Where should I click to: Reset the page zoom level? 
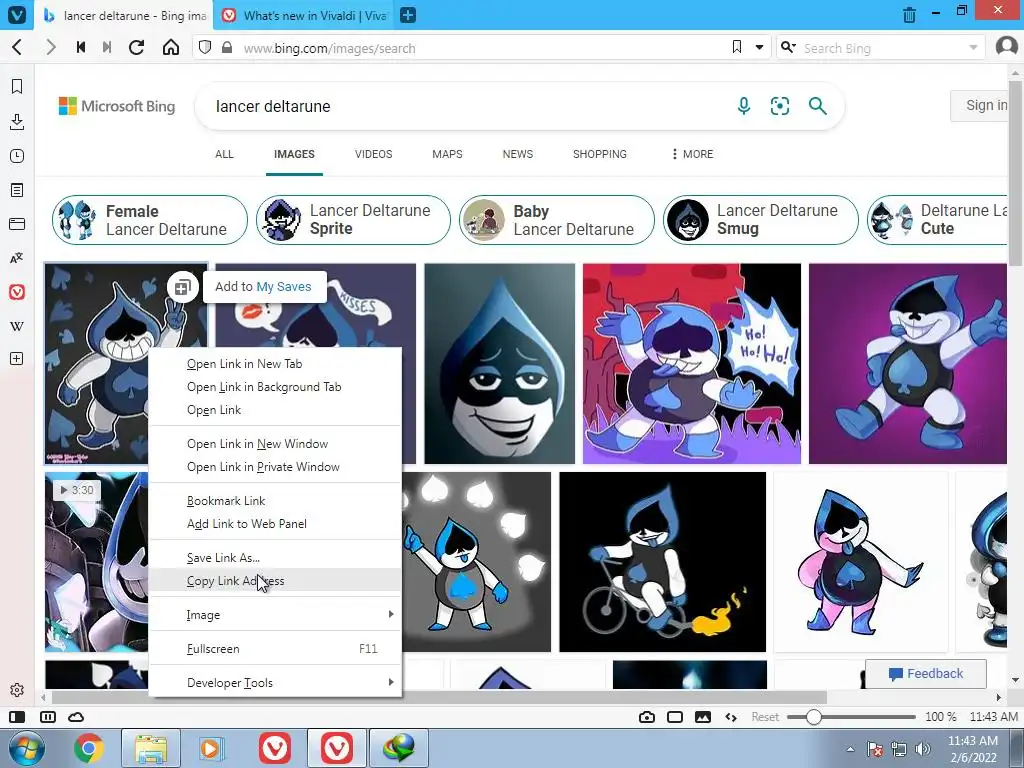(765, 717)
